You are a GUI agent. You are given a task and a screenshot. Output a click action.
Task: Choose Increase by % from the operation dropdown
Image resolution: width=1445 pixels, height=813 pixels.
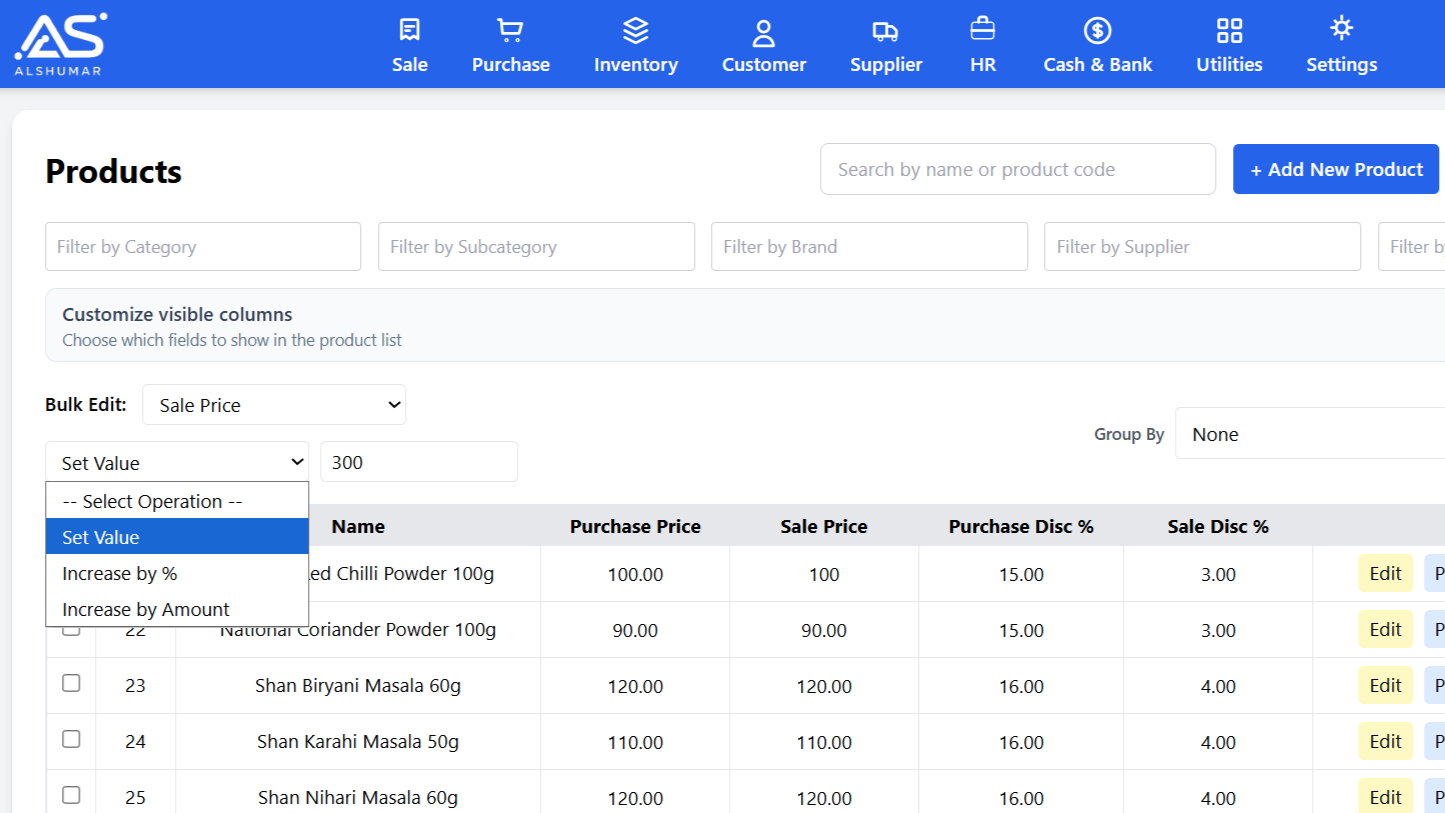pyautogui.click(x=120, y=573)
